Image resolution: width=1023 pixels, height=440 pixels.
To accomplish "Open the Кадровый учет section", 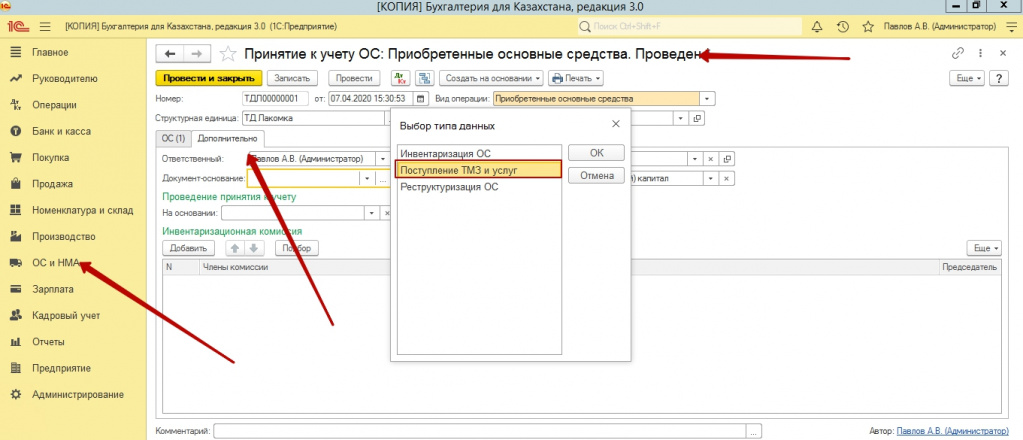I will [66, 315].
